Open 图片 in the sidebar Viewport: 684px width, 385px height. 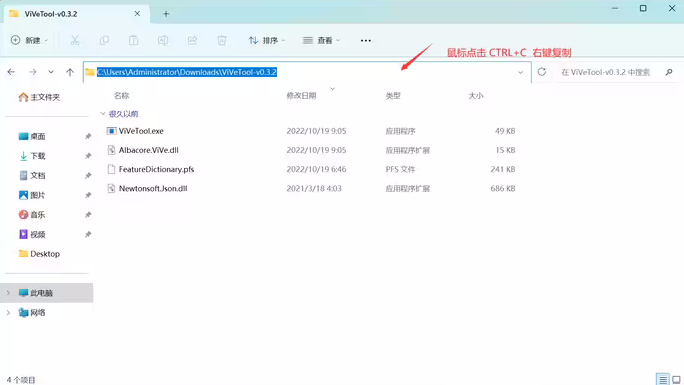32,195
